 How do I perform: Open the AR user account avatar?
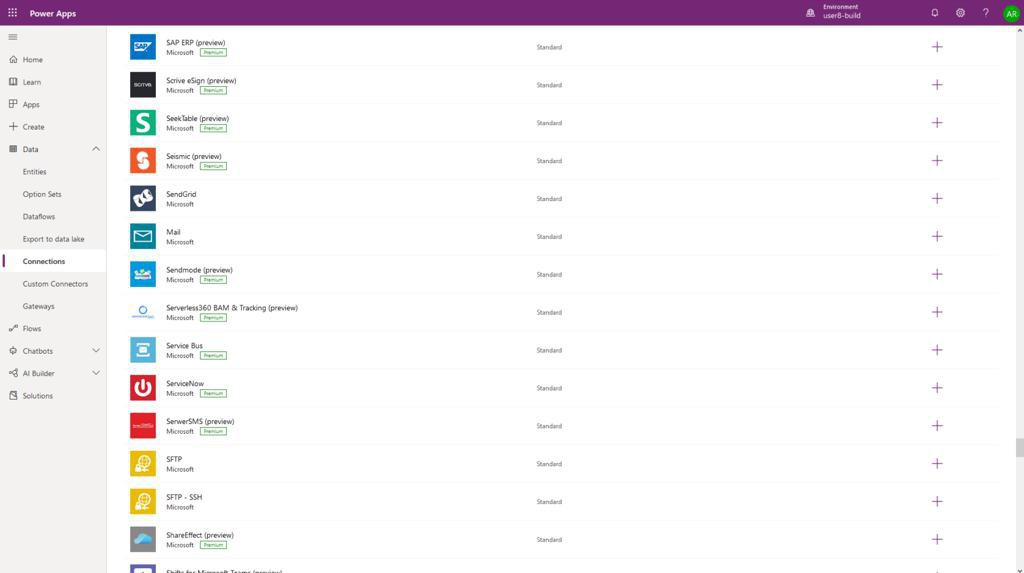[1011, 13]
